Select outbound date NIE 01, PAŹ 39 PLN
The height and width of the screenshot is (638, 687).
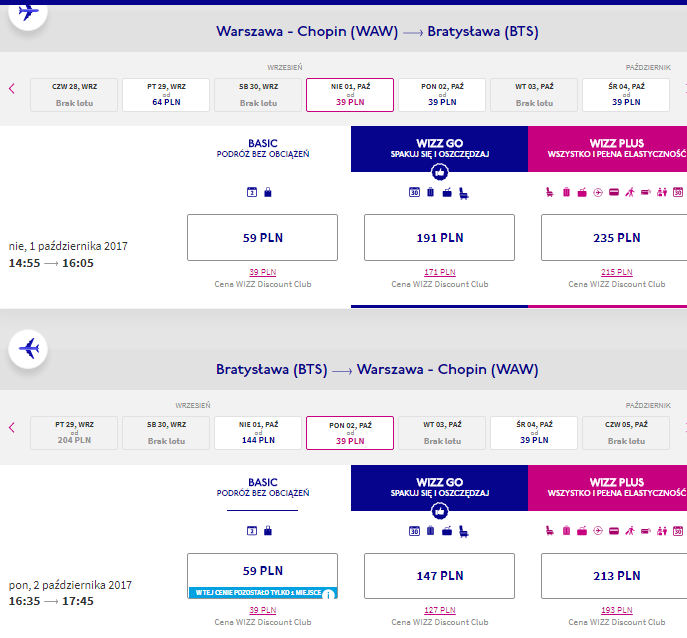click(350, 95)
